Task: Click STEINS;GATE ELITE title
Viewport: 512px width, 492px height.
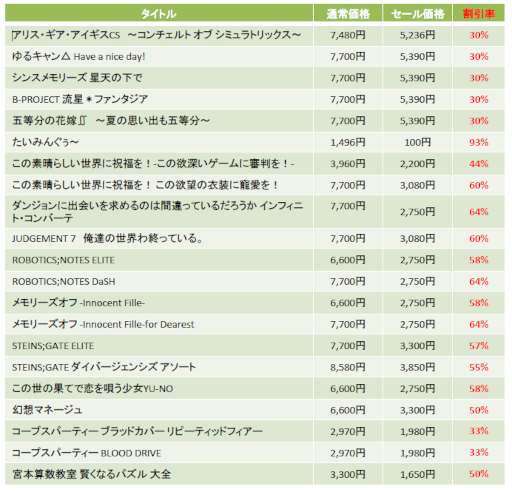Action: (53, 346)
